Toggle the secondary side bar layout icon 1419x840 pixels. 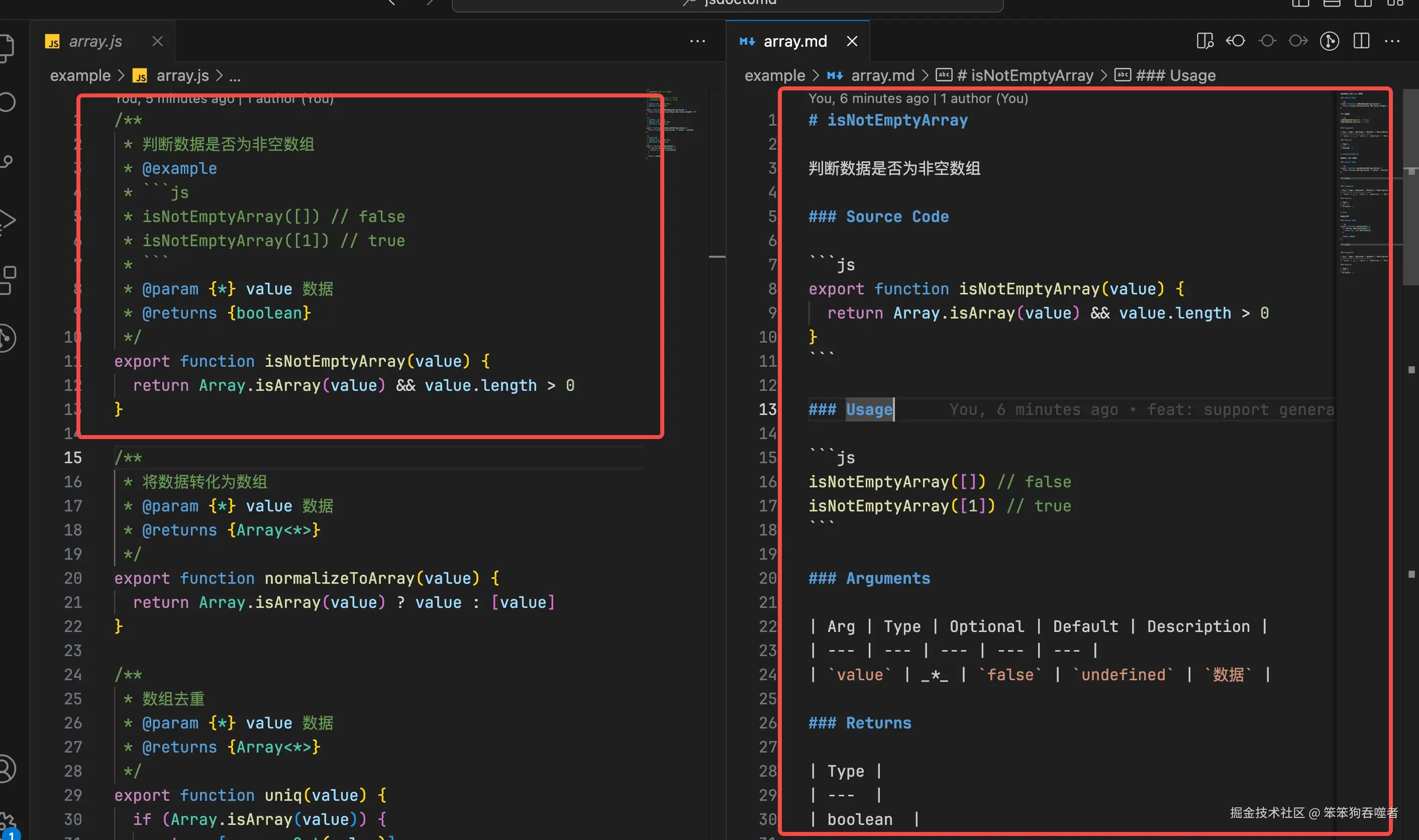1363,3
